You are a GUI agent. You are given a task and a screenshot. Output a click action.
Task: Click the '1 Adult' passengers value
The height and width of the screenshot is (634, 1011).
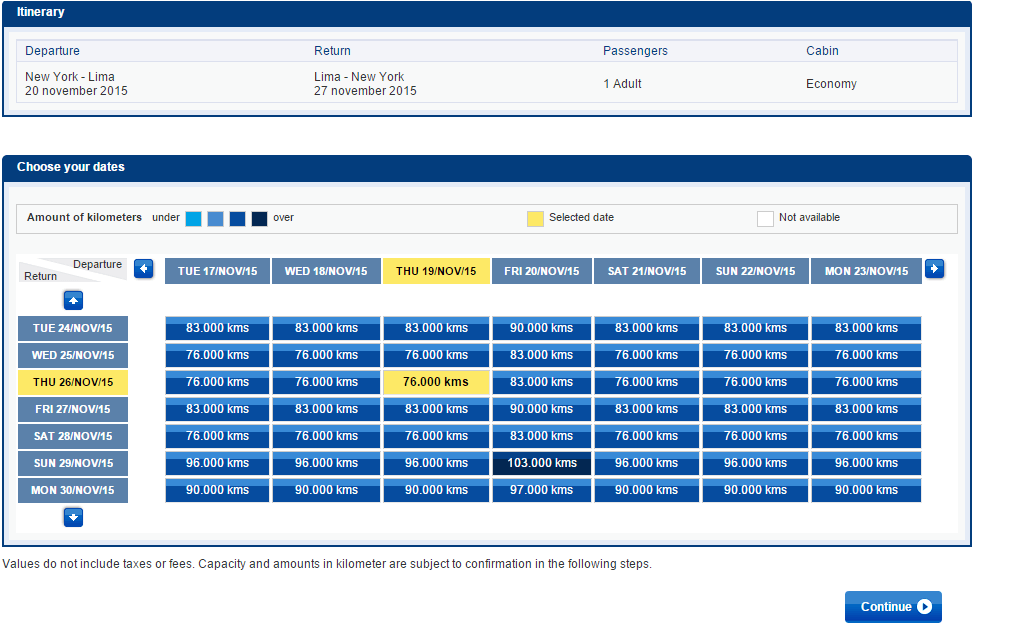tap(622, 84)
